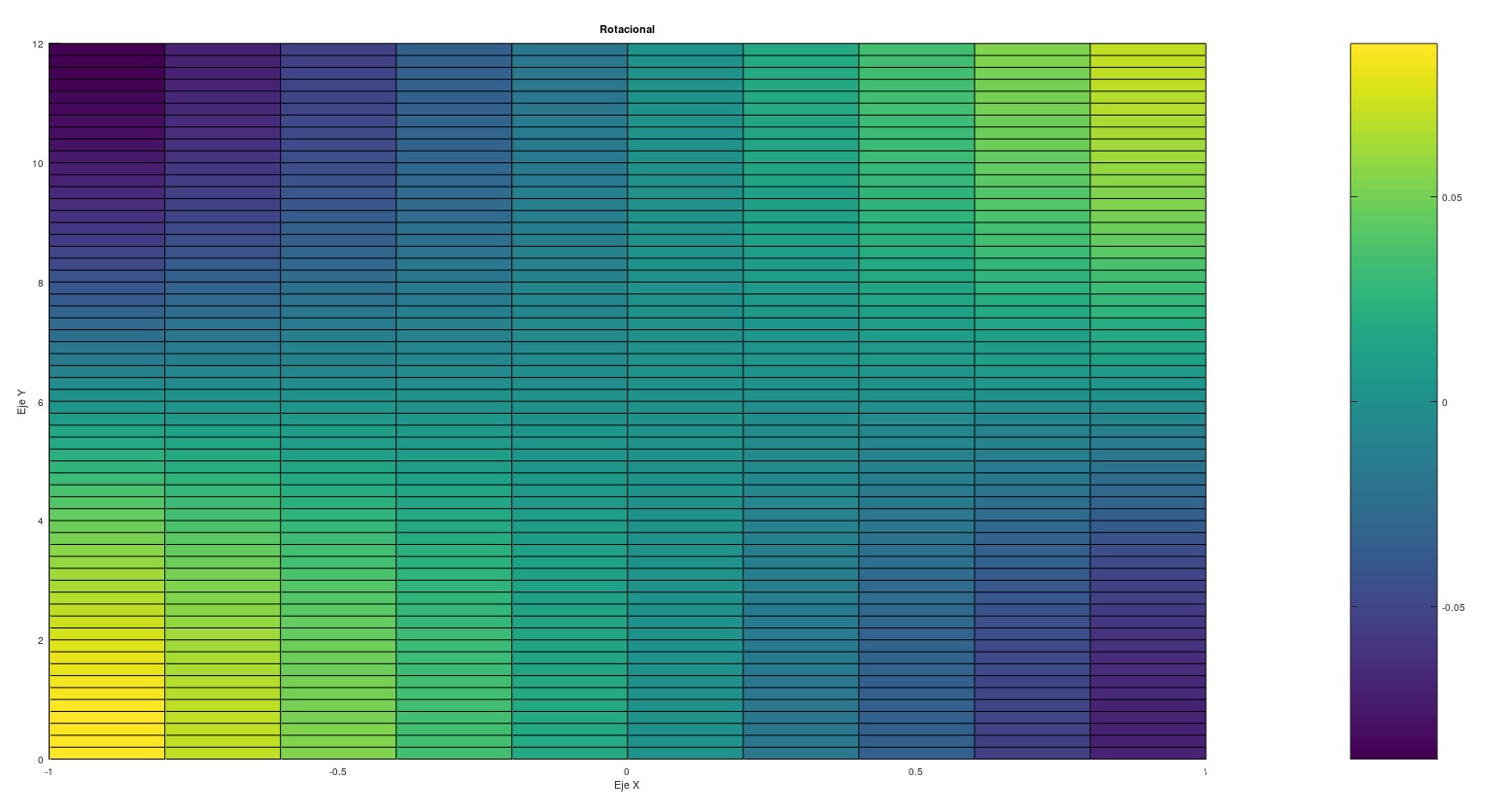Click the bright yellow bottom-left corner cell of the plot
Viewport: 1512px width, 812px height.
tap(107, 753)
